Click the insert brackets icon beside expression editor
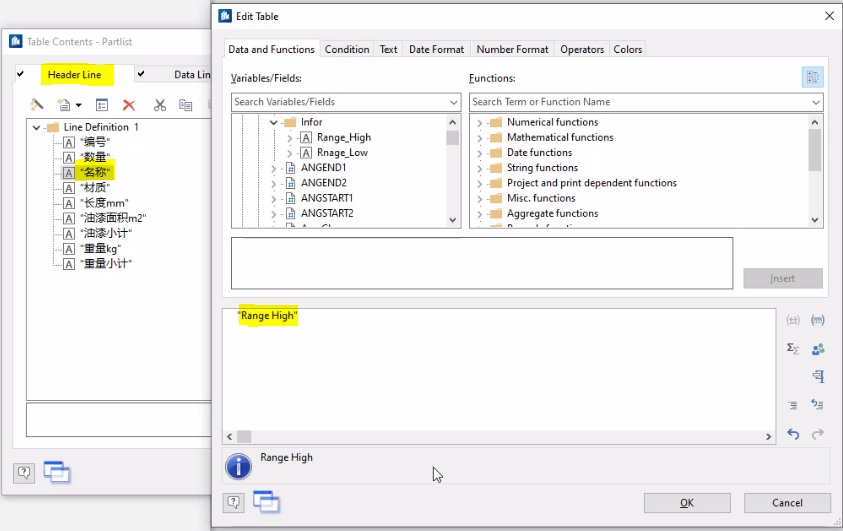 tap(793, 320)
